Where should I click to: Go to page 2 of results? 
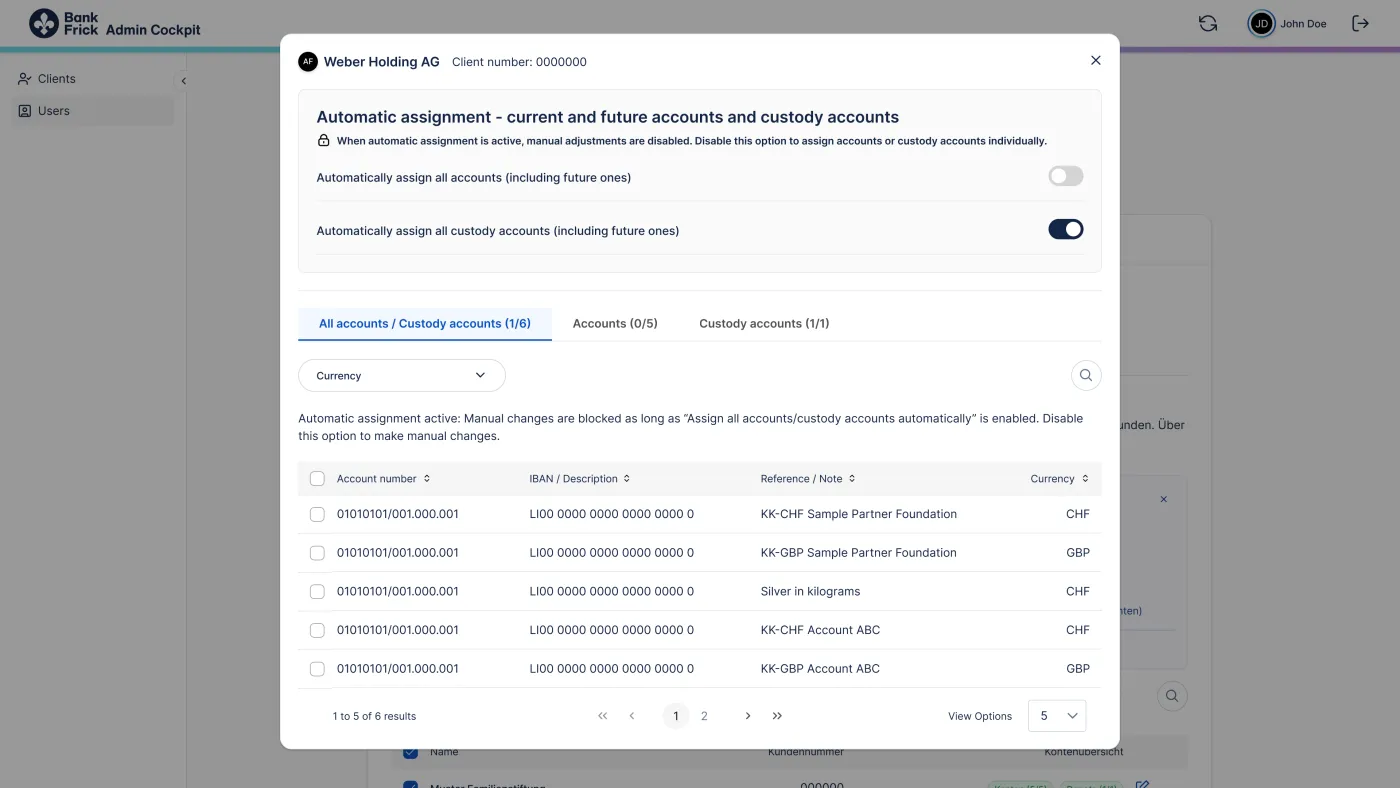point(704,716)
